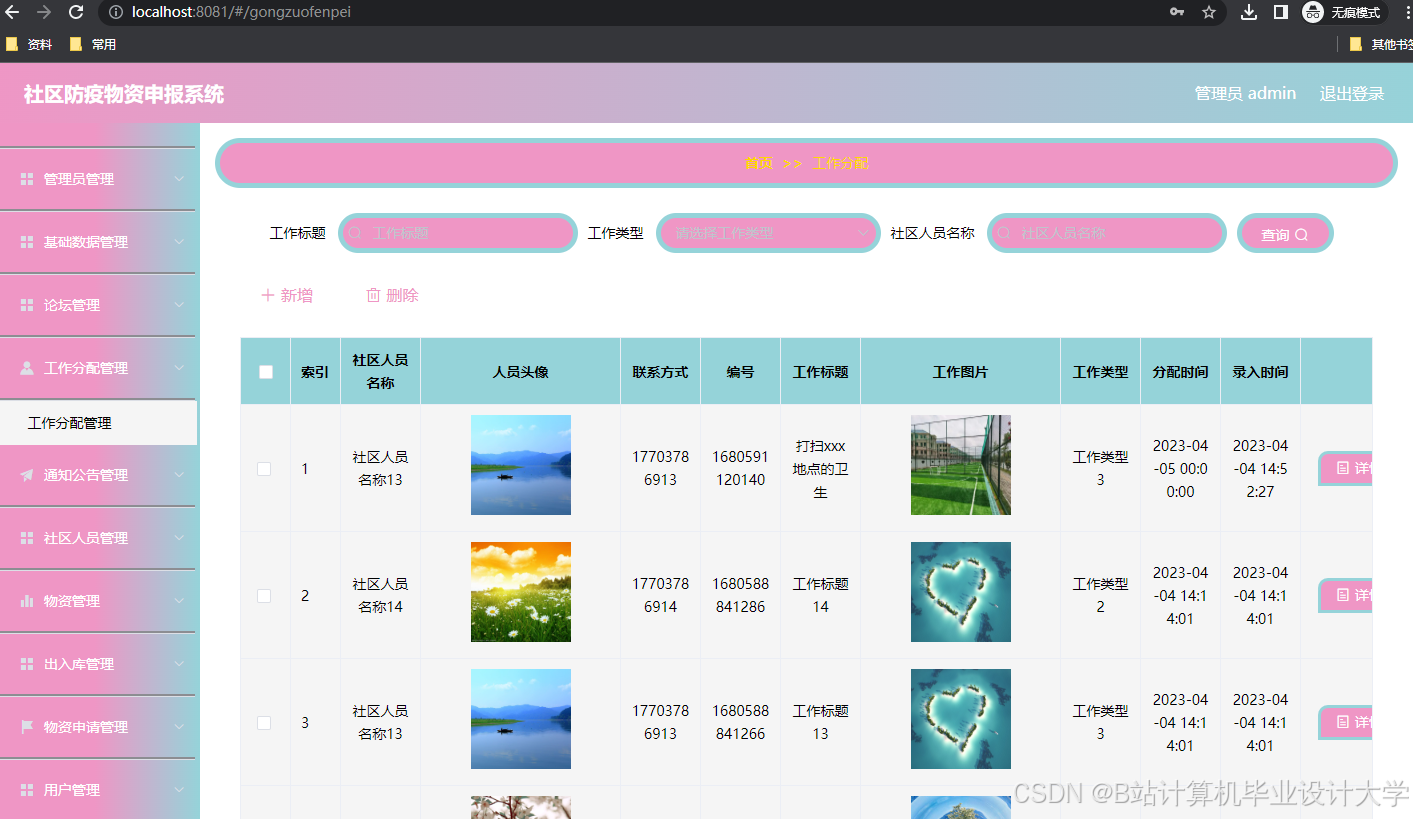Collapse 工作分配管理 menu chevron
Viewport: 1413px width, 819px height.
tap(179, 368)
